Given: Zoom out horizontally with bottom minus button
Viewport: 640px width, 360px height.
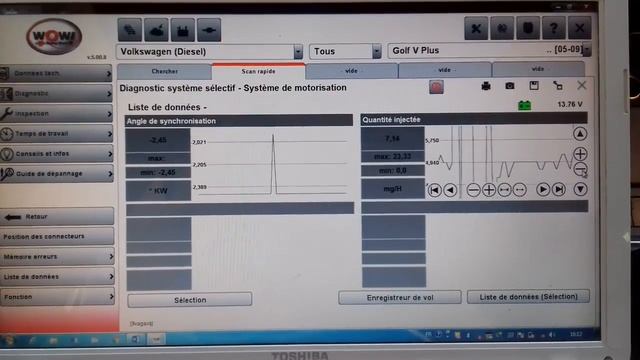Looking at the screenshot, I should click(x=473, y=190).
